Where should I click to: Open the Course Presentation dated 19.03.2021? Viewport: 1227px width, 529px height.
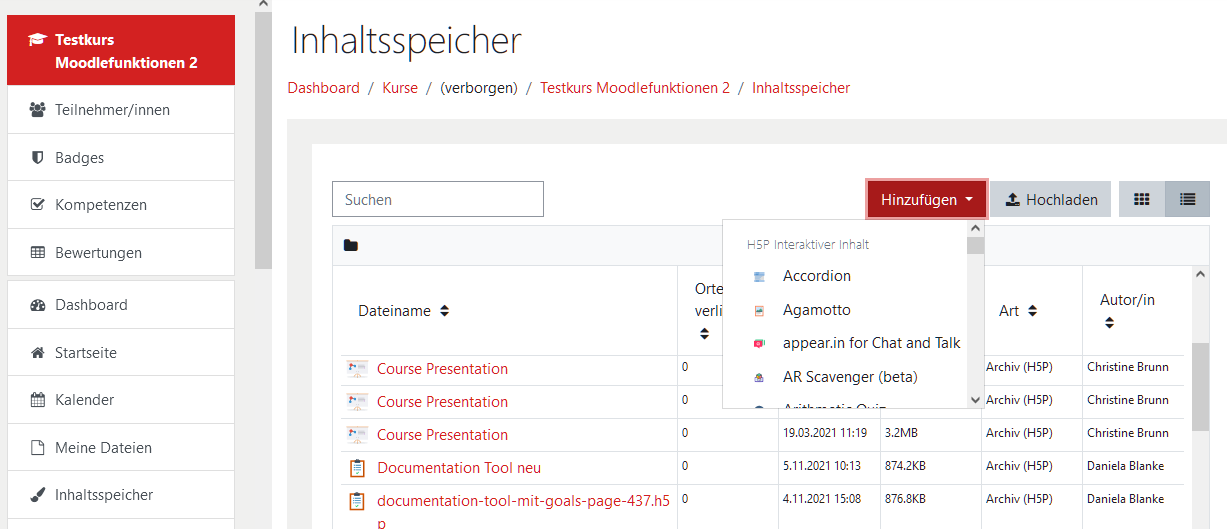442,435
